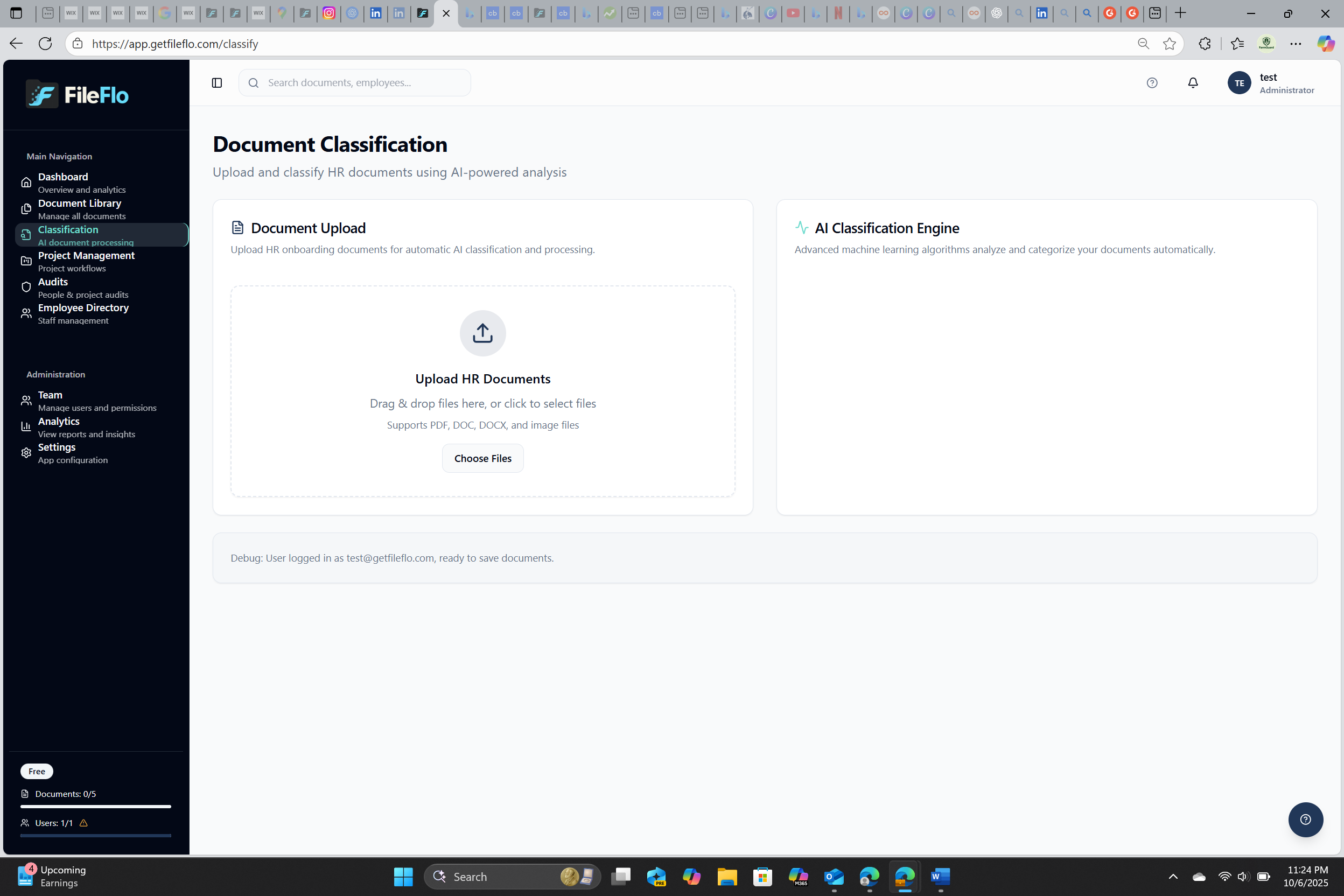Viewport: 1344px width, 896px height.
Task: Click the Free plan badge
Action: coord(37,771)
